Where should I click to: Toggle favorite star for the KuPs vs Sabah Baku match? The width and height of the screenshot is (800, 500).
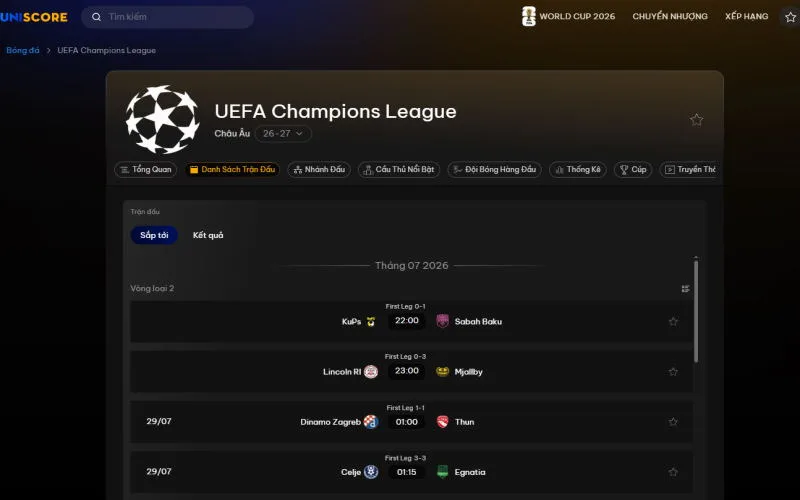click(x=673, y=321)
